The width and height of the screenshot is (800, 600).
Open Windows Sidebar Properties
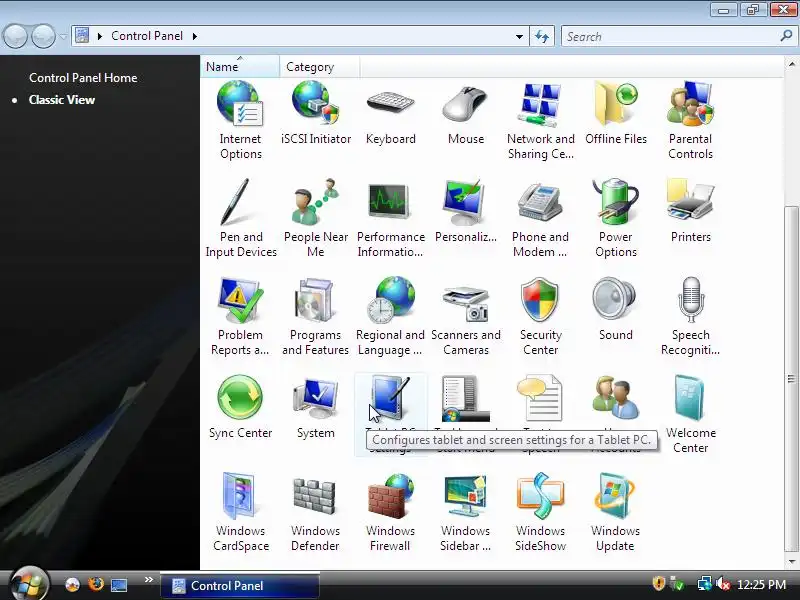point(465,512)
